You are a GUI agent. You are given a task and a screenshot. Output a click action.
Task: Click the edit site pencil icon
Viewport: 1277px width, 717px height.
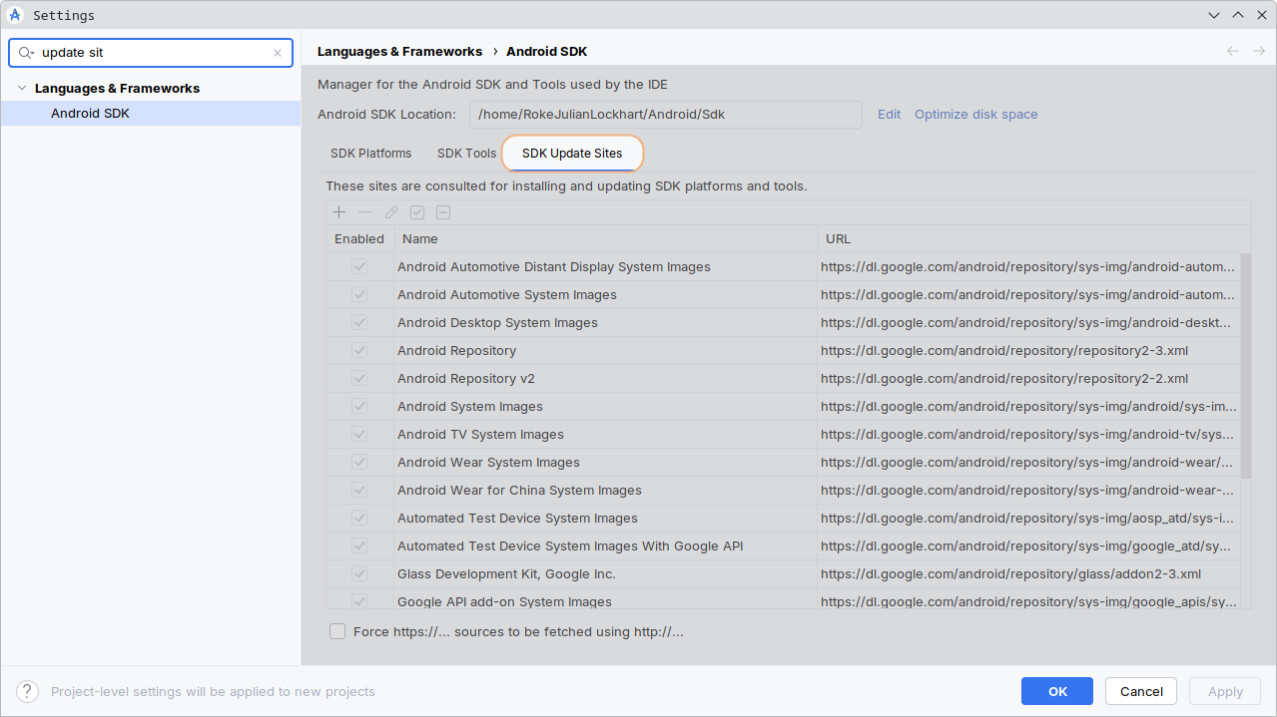[x=391, y=212]
